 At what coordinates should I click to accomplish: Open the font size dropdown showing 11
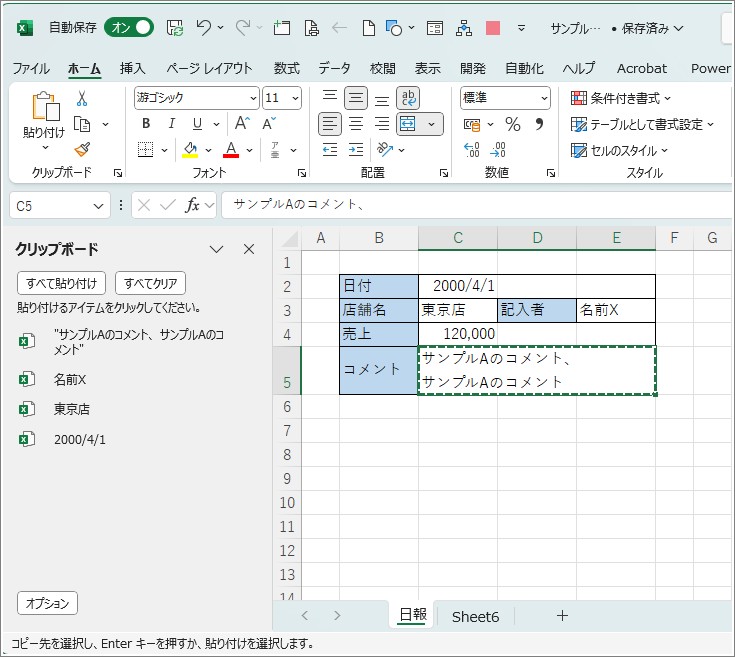tap(295, 98)
